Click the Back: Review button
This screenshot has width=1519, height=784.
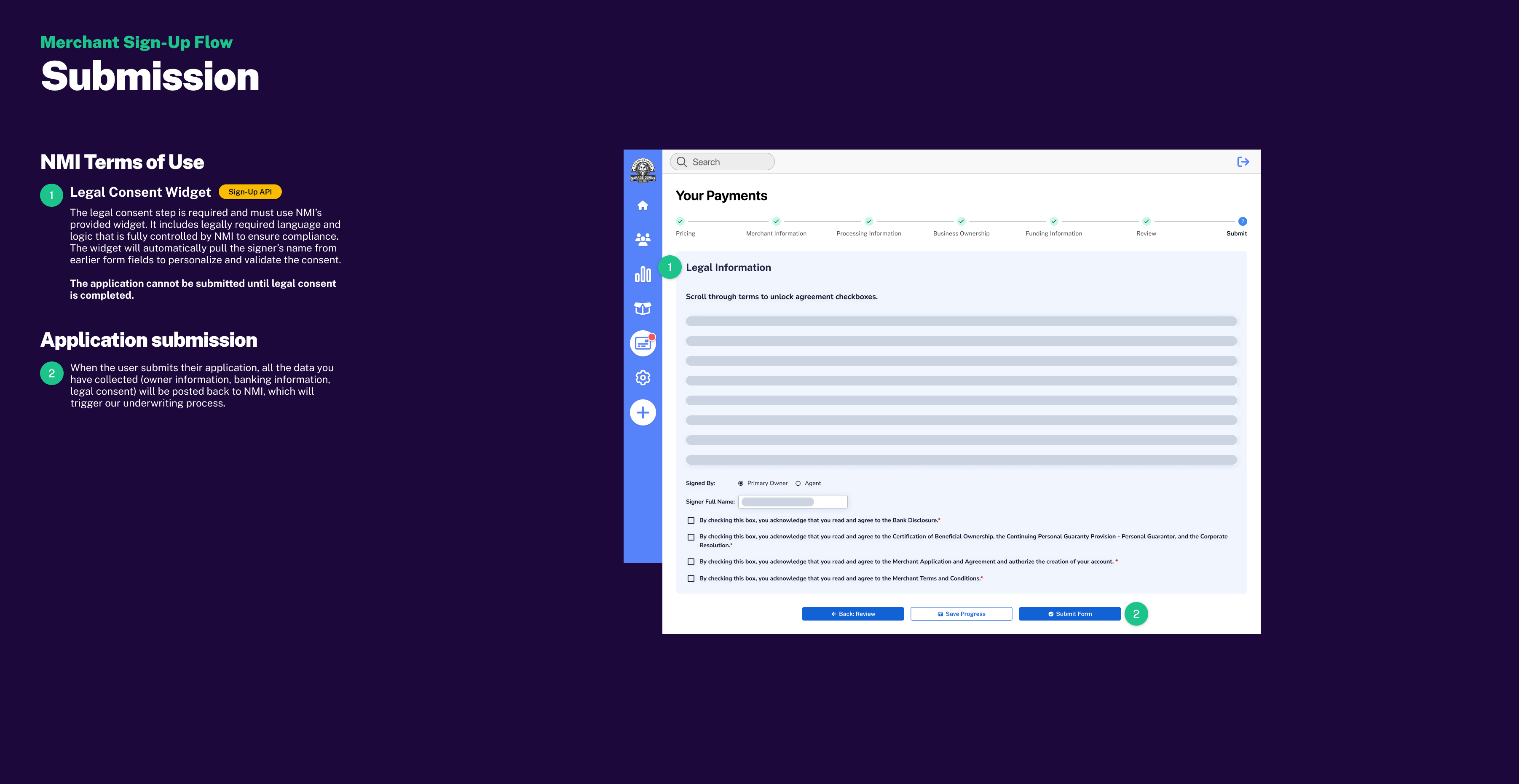tap(853, 614)
